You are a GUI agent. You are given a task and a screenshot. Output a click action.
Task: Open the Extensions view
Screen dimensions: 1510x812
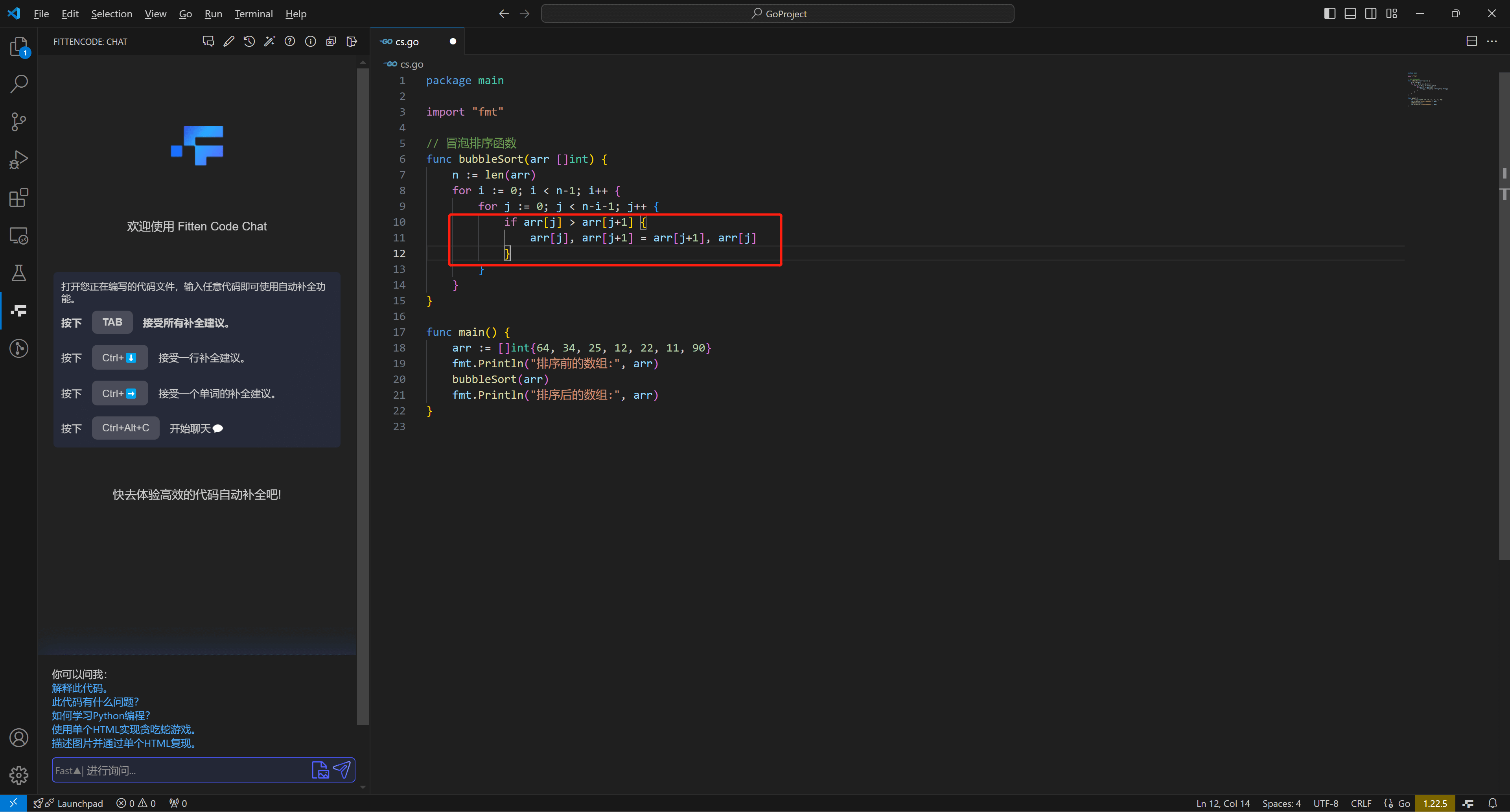(x=19, y=197)
